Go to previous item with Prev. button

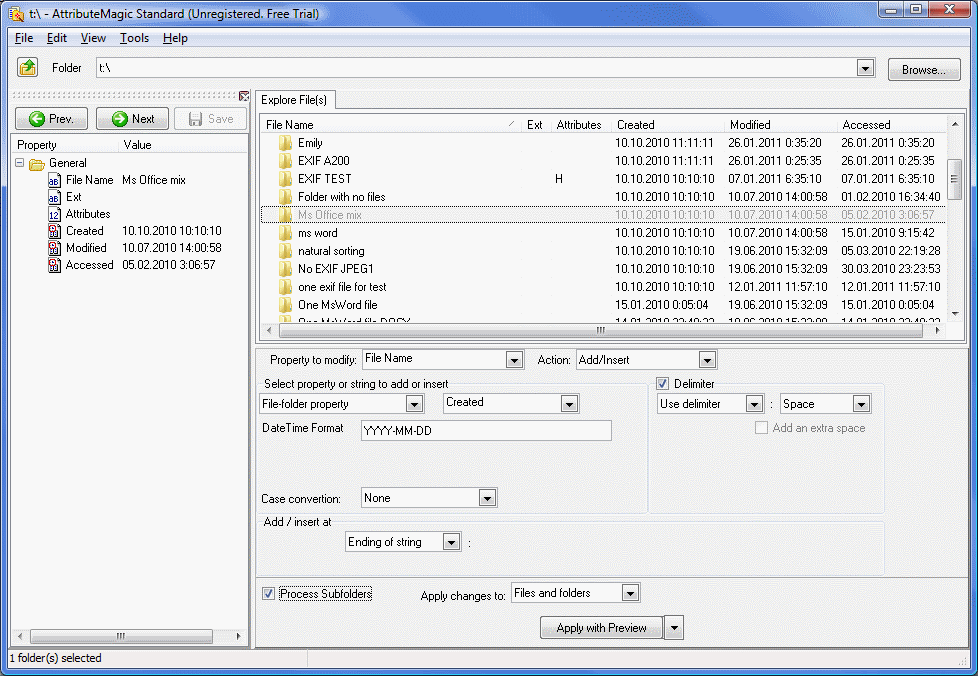51,118
